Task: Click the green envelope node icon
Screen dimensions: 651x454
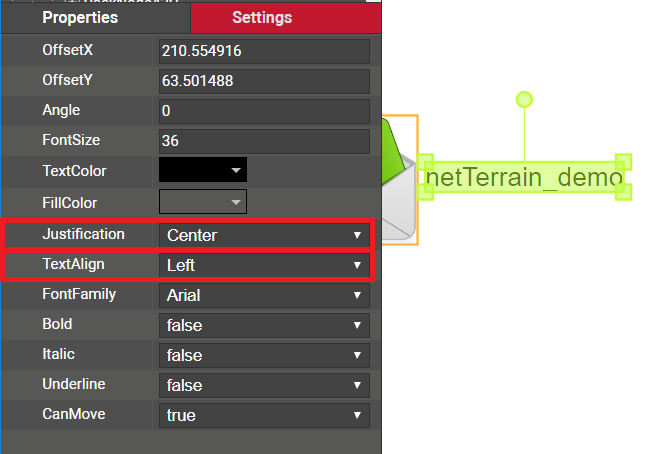Action: 398,180
